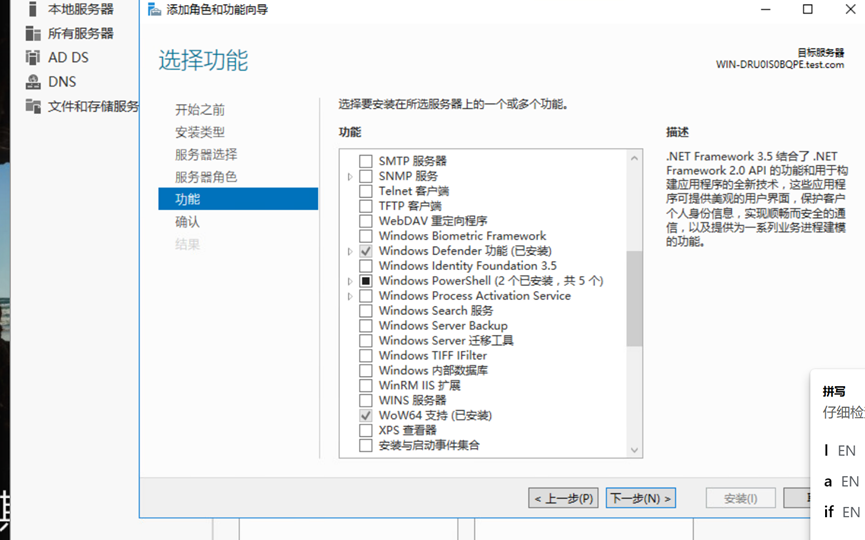Select the "if EN" spelling suggestion
The width and height of the screenshot is (865, 540).
841,512
